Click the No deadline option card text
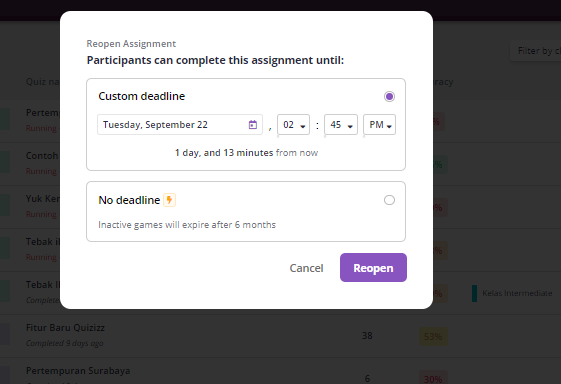This screenshot has width=561, height=384. point(129,200)
